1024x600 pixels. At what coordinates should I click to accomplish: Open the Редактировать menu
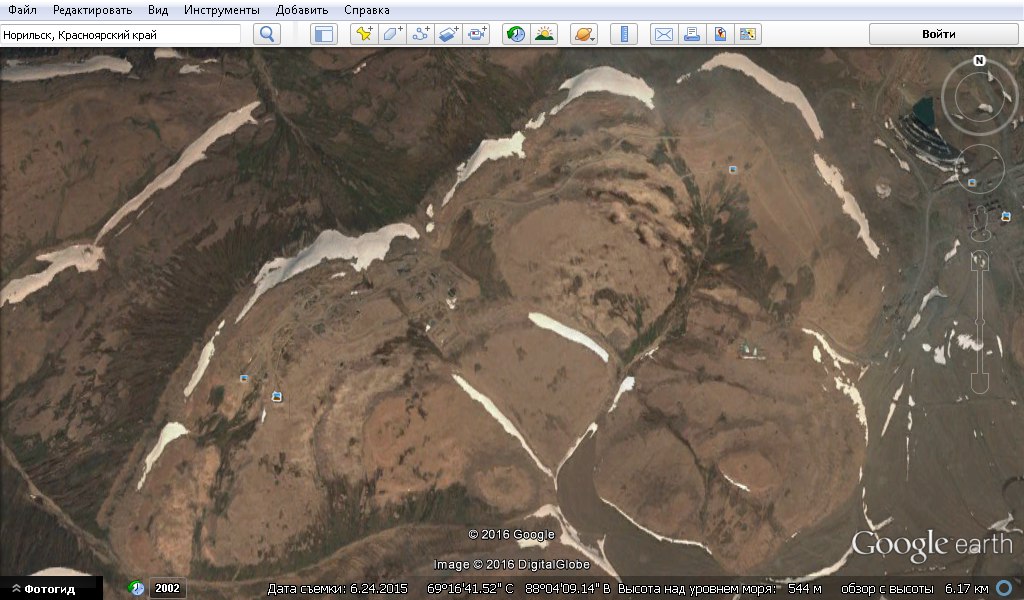point(92,10)
